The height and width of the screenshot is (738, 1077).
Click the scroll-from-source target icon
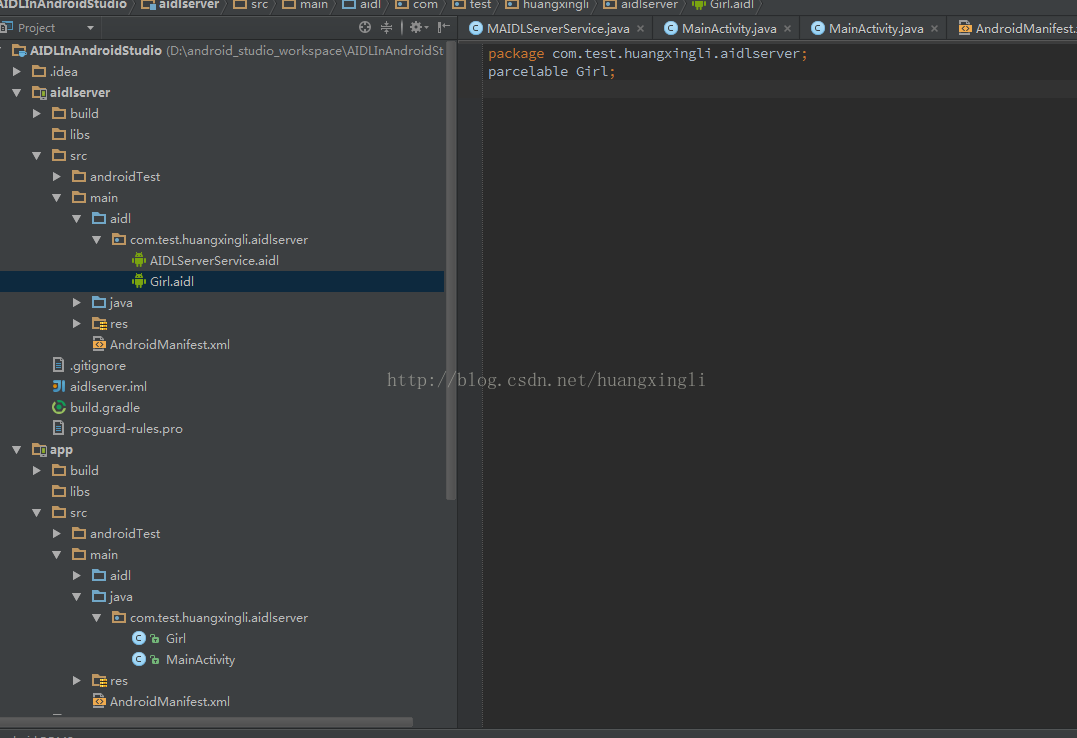[365, 27]
